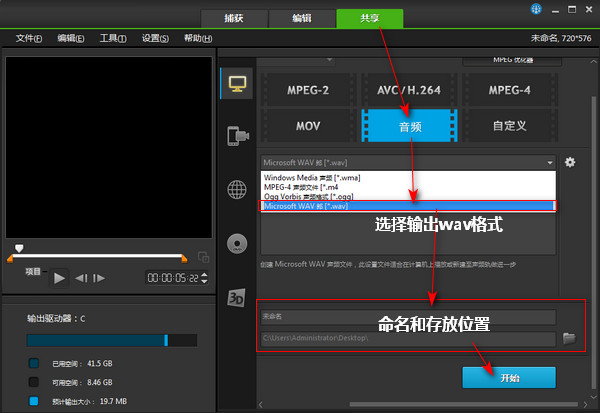Switch to the 捕获 tab
This screenshot has height=413, width=600.
(234, 18)
